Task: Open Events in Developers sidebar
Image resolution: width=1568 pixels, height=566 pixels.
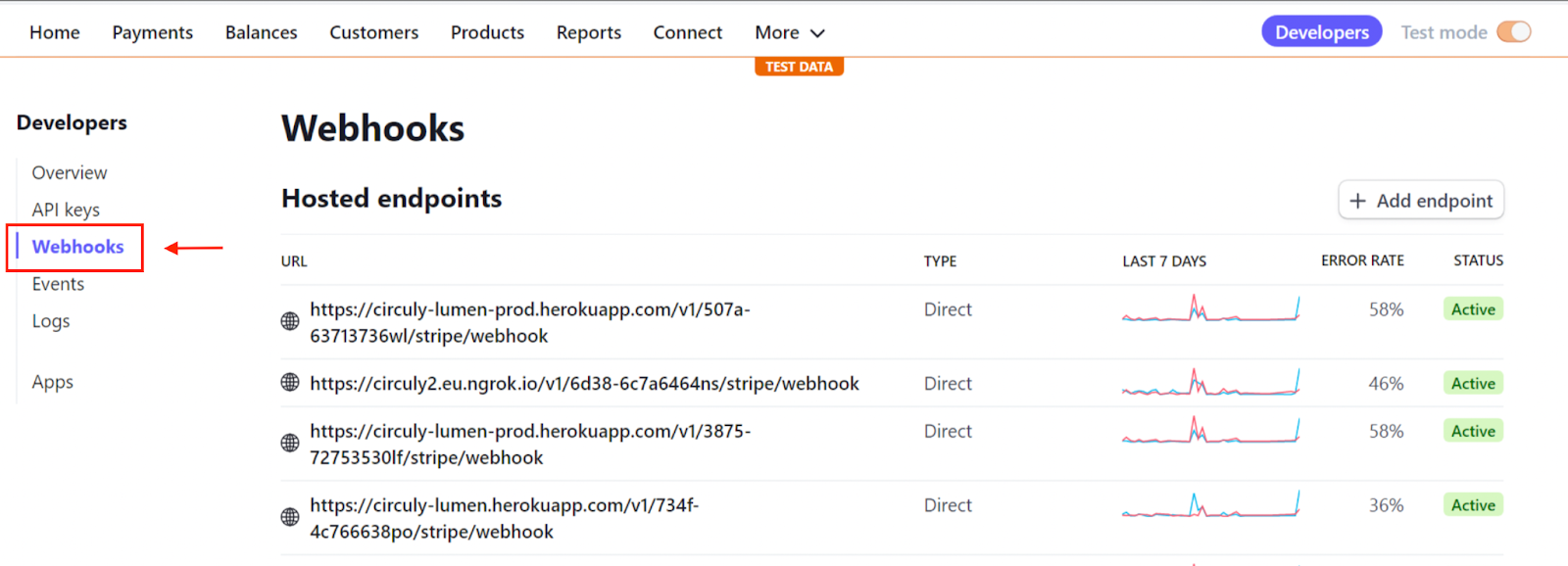Action: click(x=58, y=284)
